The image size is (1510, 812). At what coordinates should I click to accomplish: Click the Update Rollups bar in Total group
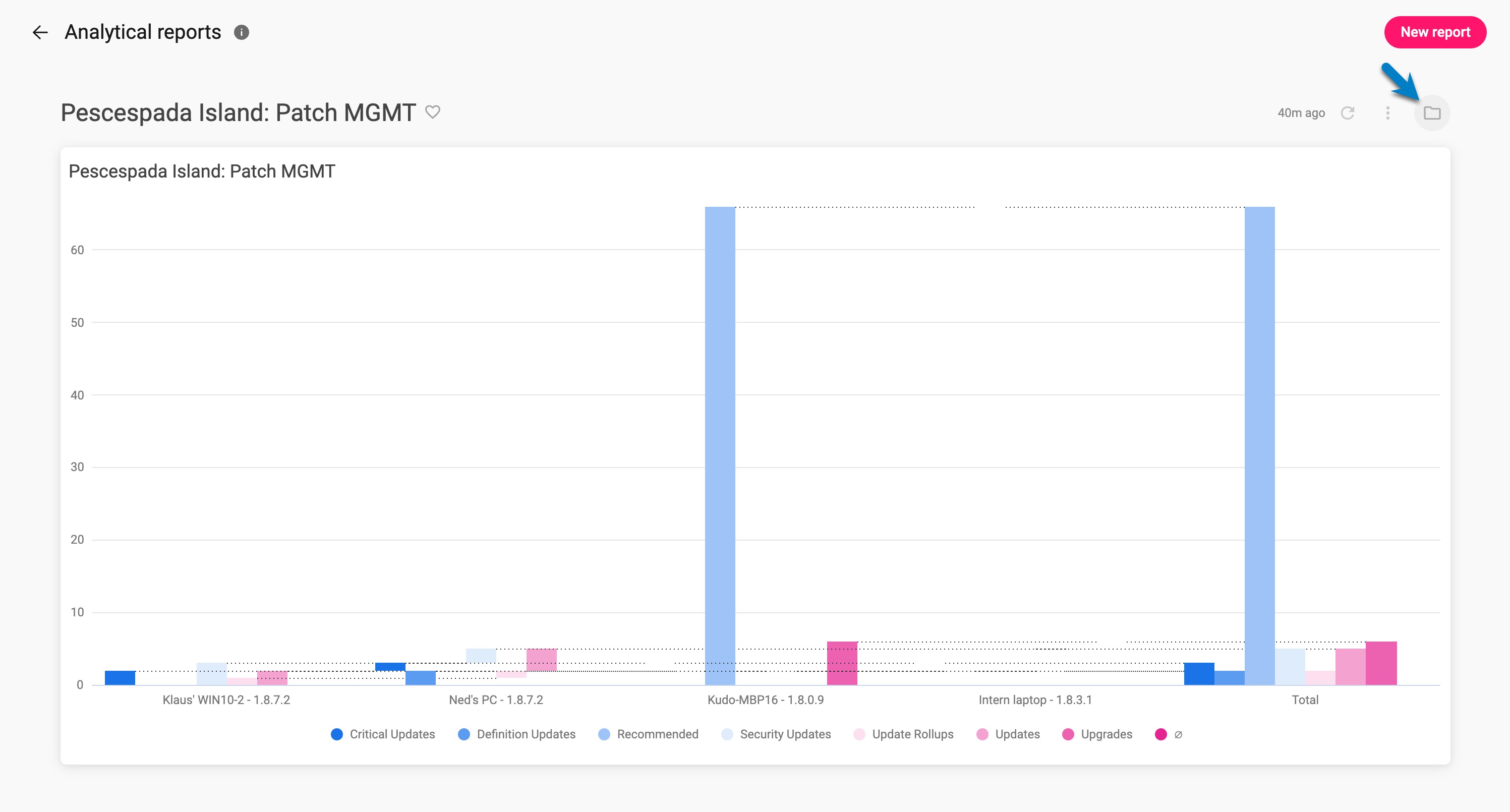point(1320,678)
